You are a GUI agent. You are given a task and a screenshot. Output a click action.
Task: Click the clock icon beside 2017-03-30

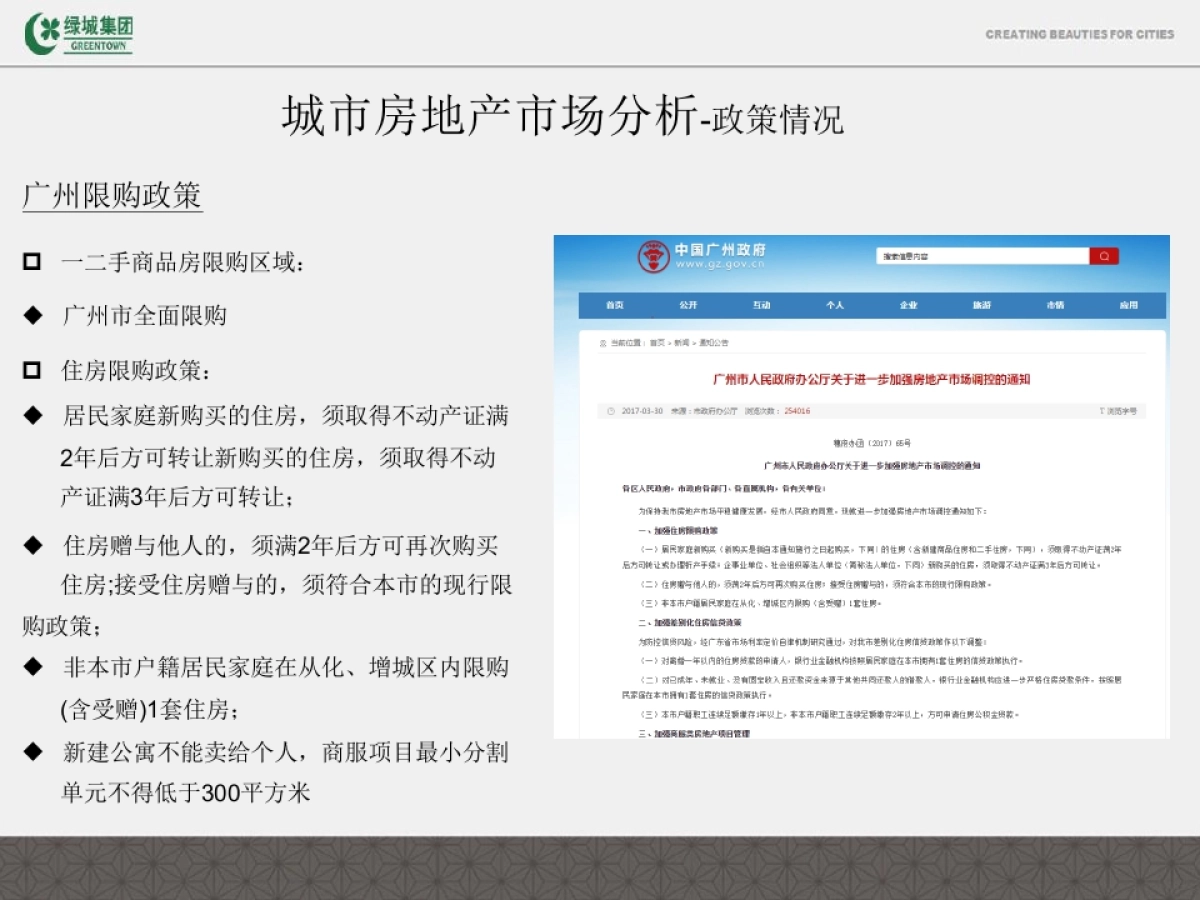(x=610, y=411)
